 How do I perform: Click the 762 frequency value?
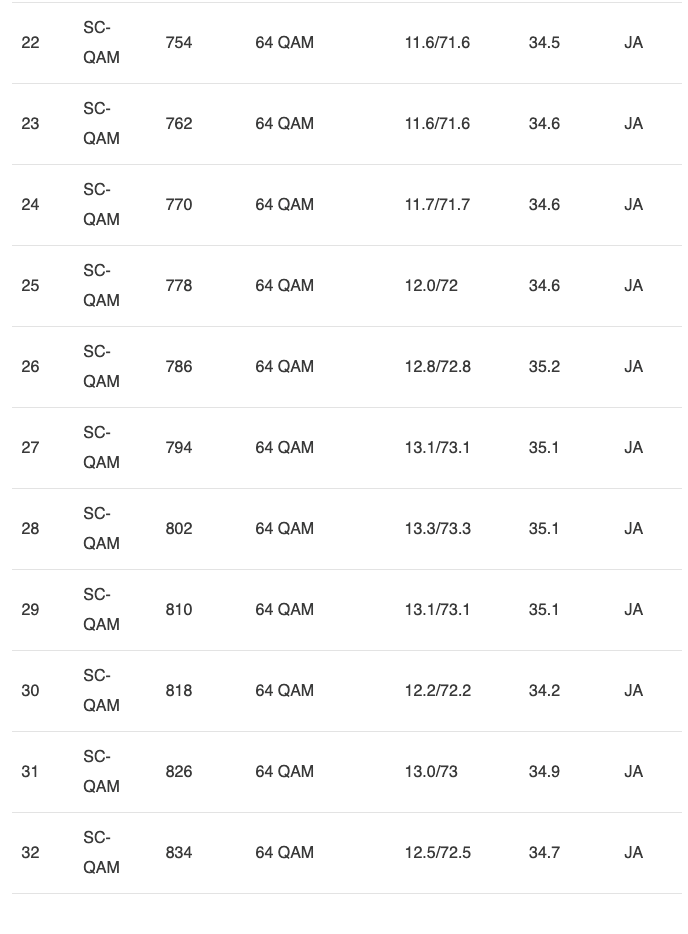point(179,124)
